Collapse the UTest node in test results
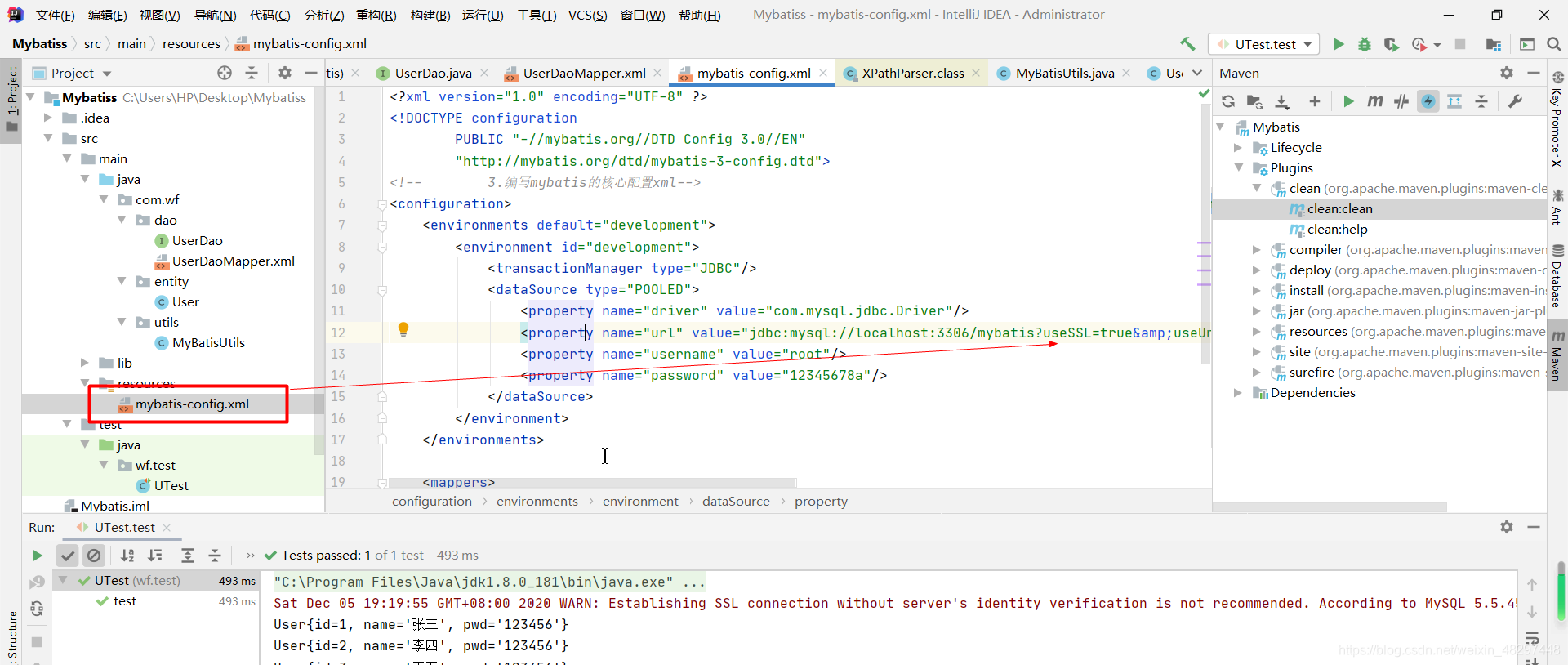 coord(63,581)
